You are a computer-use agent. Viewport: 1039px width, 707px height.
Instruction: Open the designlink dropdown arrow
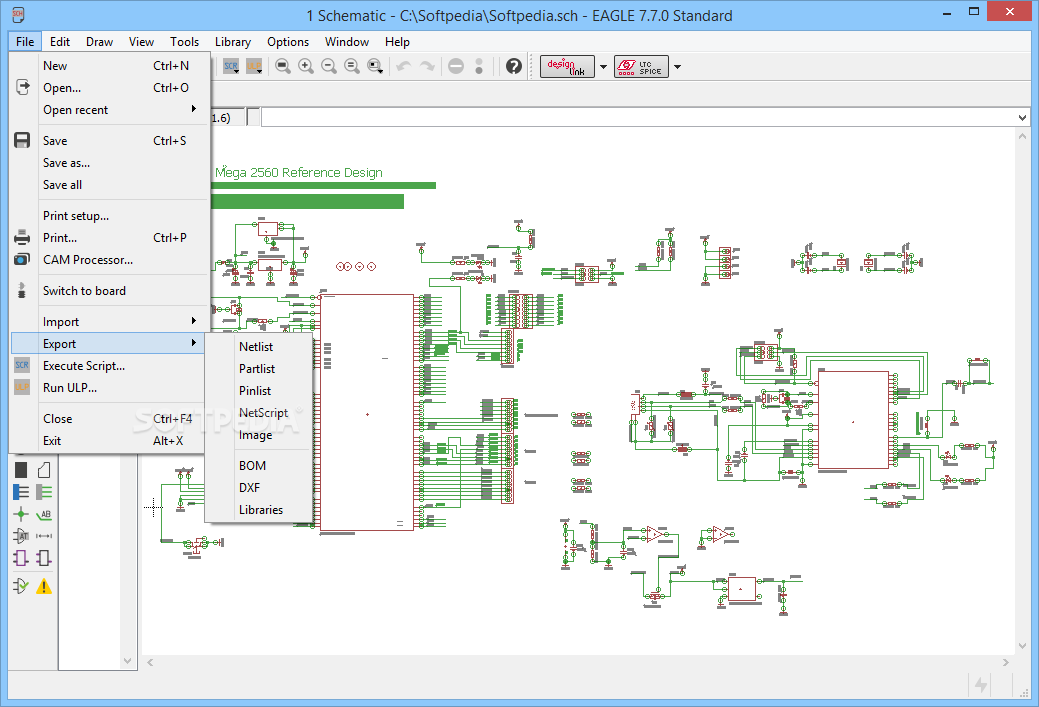(x=603, y=66)
